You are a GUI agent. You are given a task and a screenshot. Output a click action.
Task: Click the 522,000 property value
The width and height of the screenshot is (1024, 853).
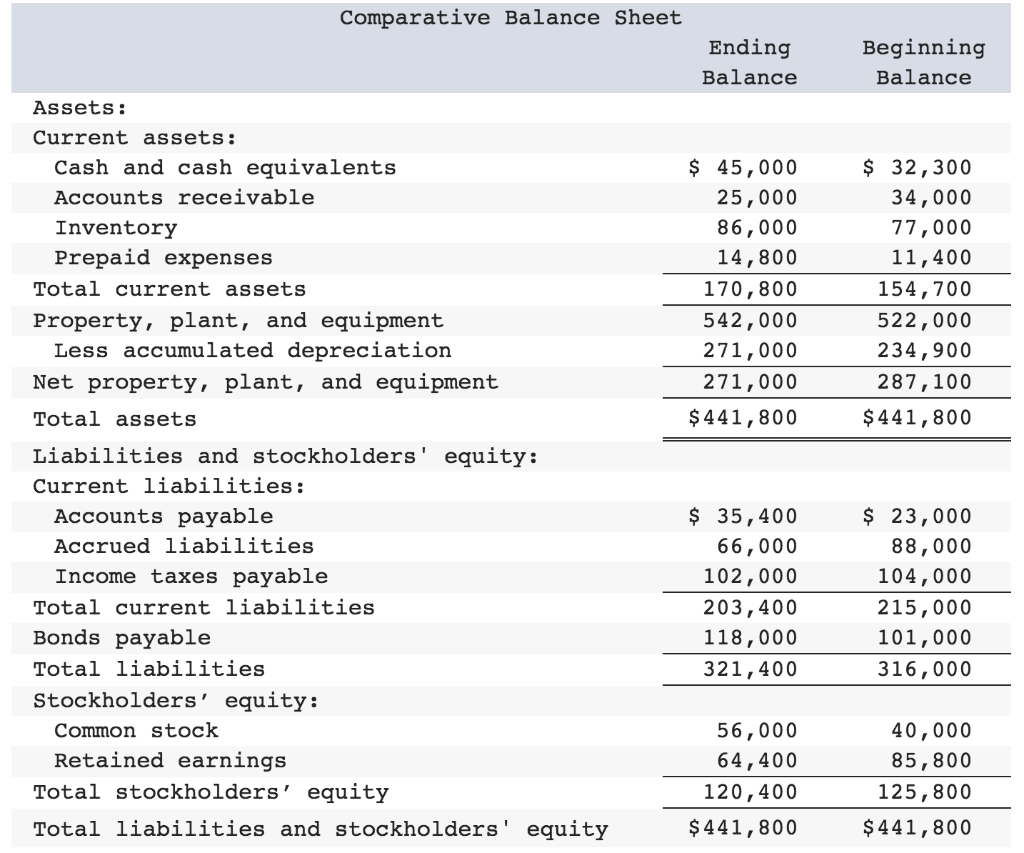925,321
